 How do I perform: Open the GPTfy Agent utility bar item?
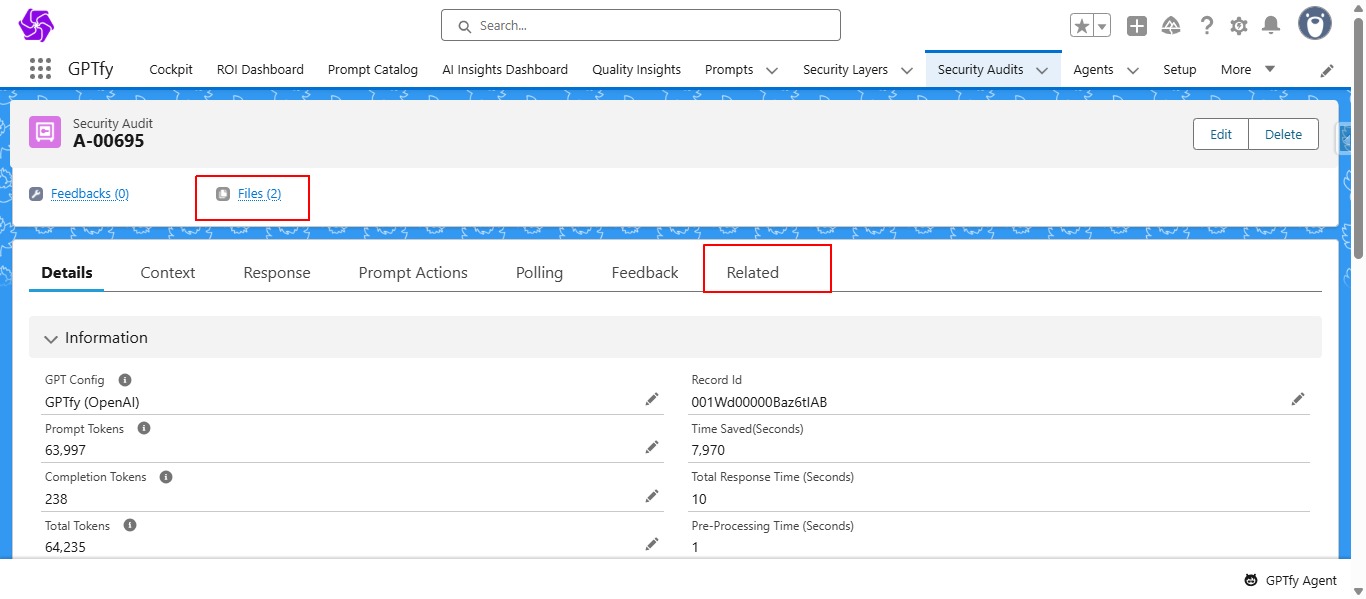(x=1290, y=580)
